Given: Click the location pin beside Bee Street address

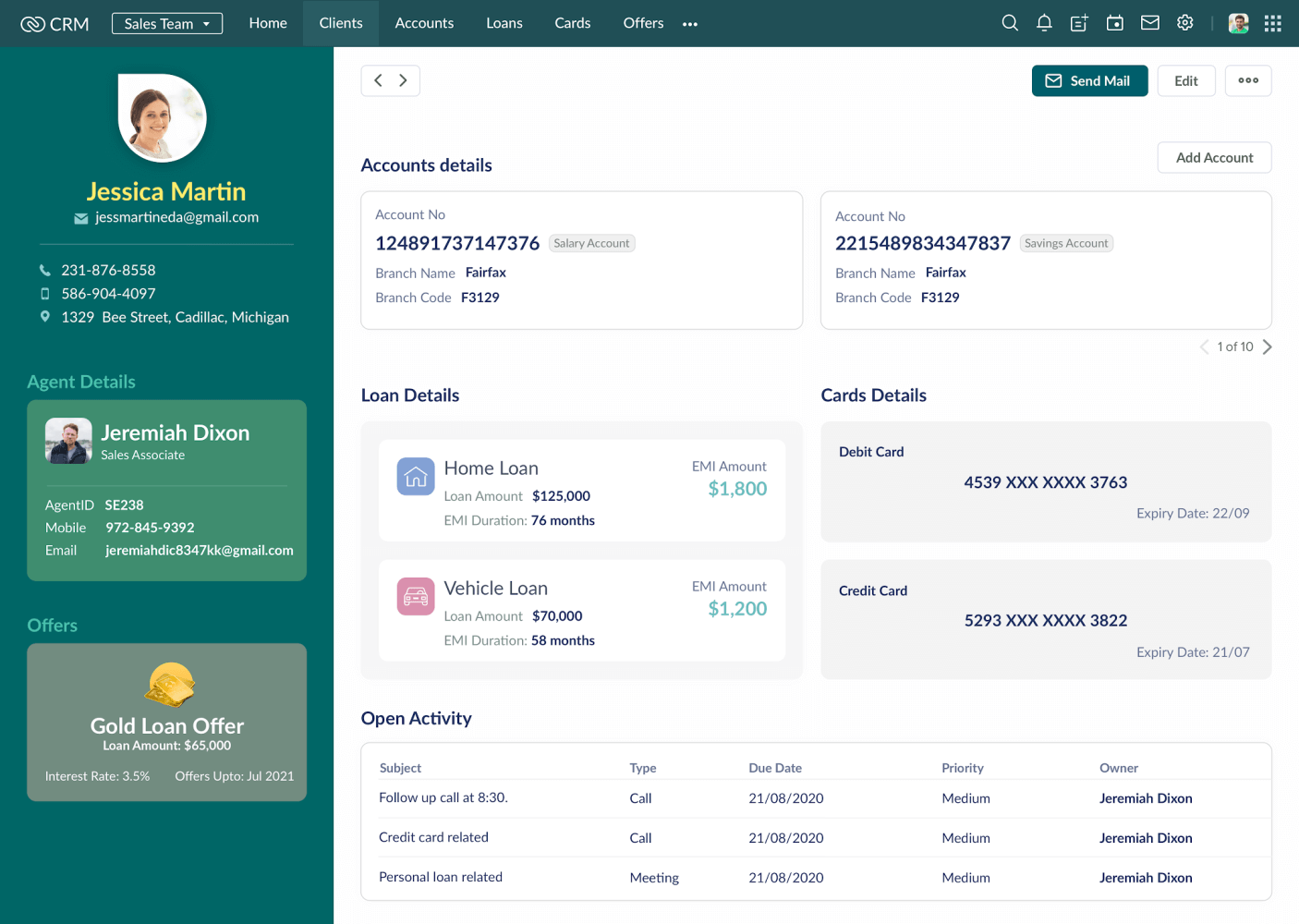Looking at the screenshot, I should (x=44, y=317).
